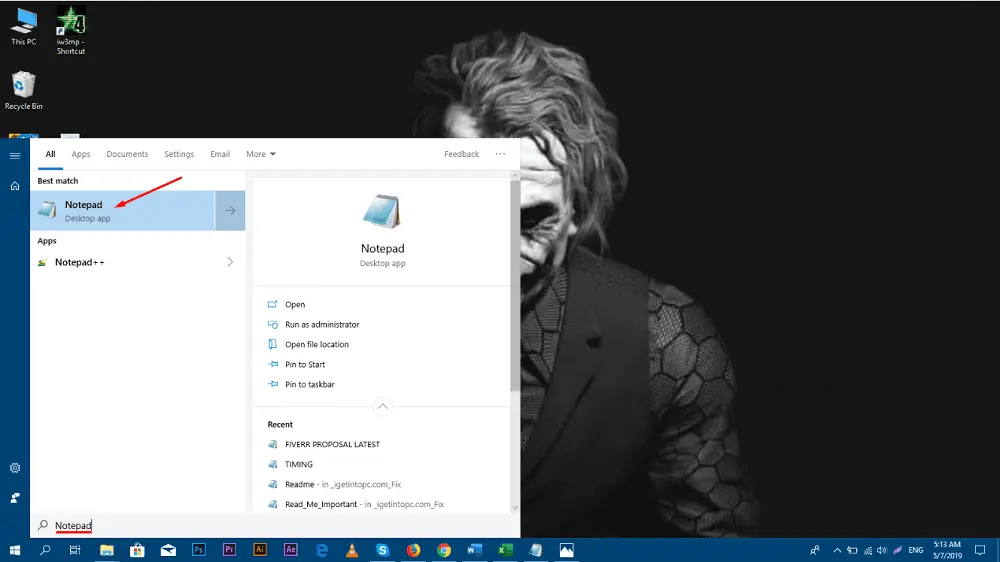The height and width of the screenshot is (562, 1000).
Task: Expand Notepad result details arrow
Action: [x=230, y=210]
